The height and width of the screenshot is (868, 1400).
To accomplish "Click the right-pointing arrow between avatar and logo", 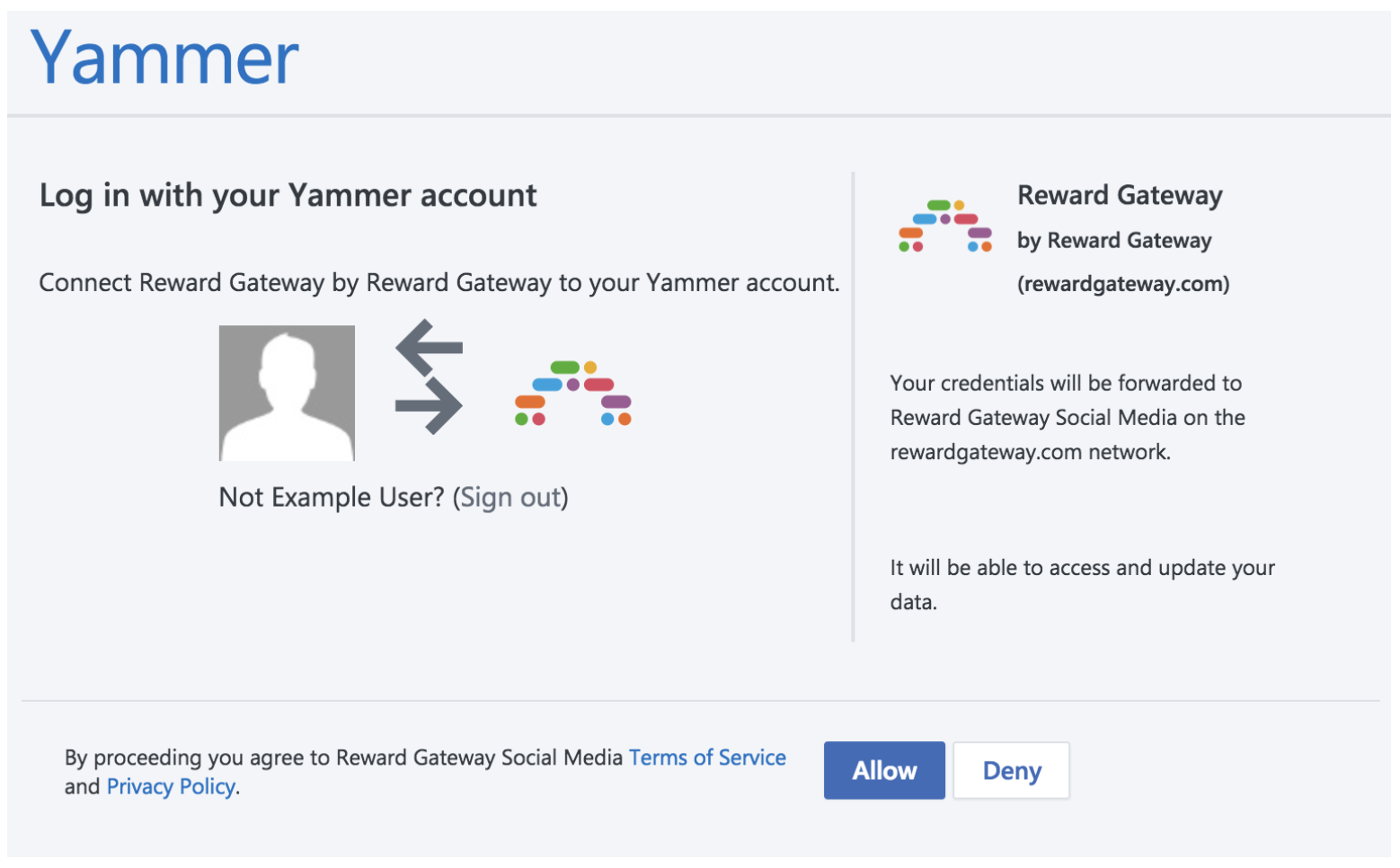I will coord(430,405).
